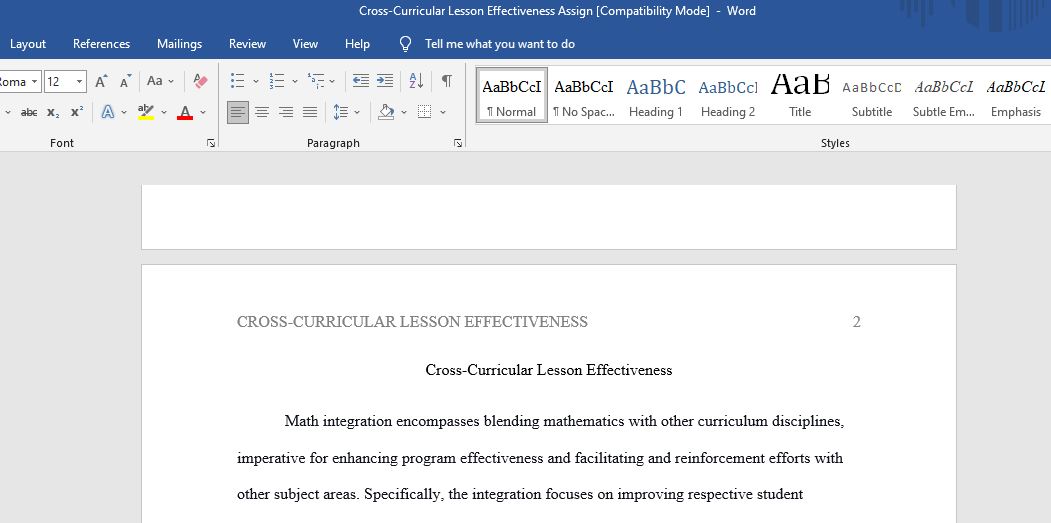1051x523 pixels.
Task: Apply the Subtitle style
Action: [x=871, y=95]
